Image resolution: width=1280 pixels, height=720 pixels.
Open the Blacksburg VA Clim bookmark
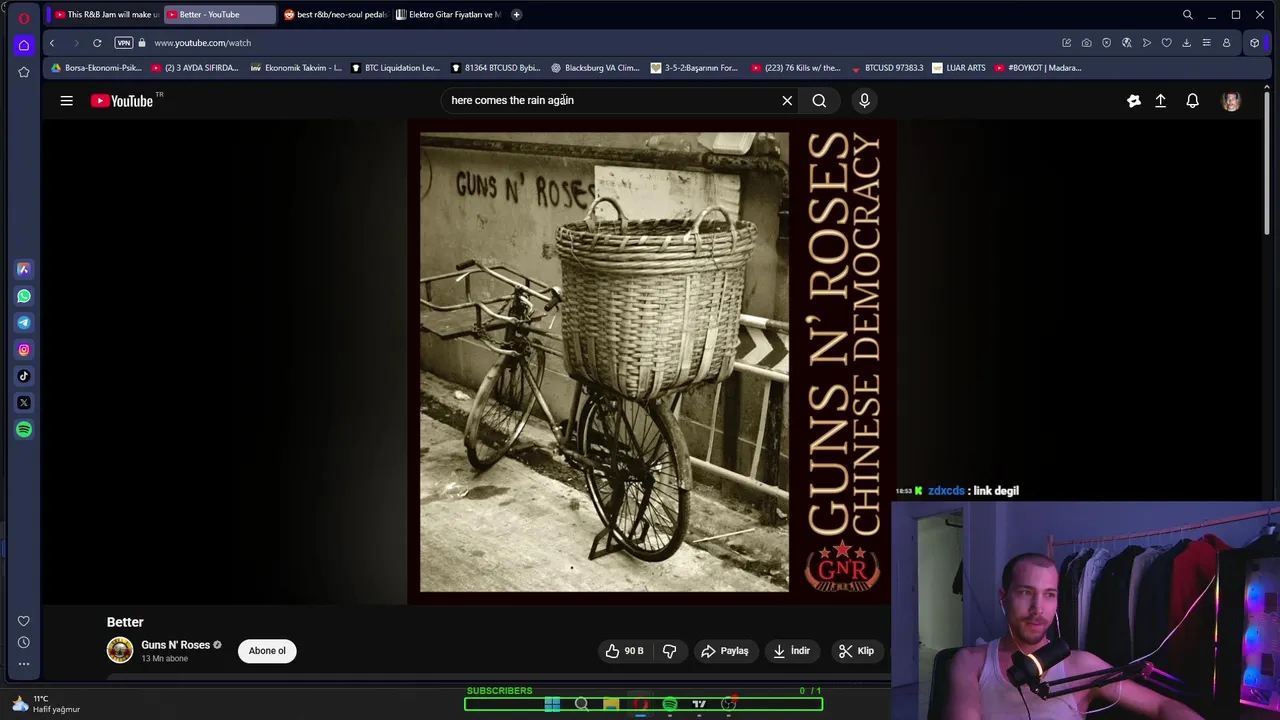595,68
